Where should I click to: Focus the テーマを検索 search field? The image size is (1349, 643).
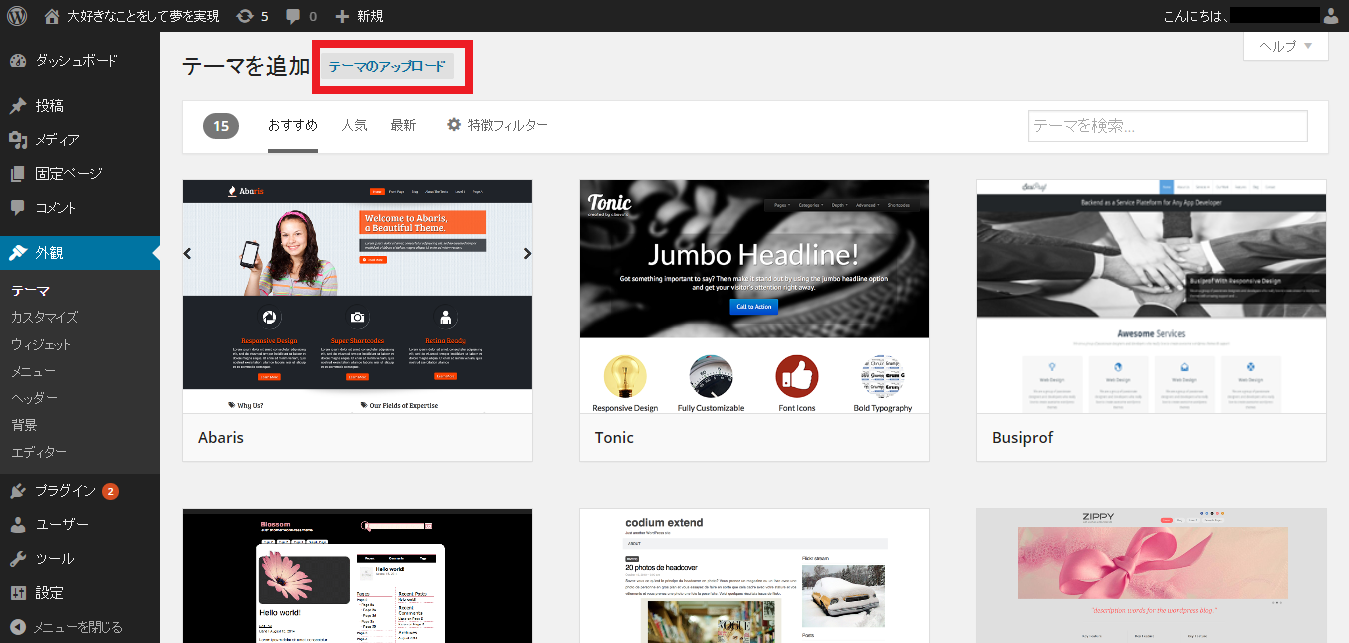tap(1168, 126)
